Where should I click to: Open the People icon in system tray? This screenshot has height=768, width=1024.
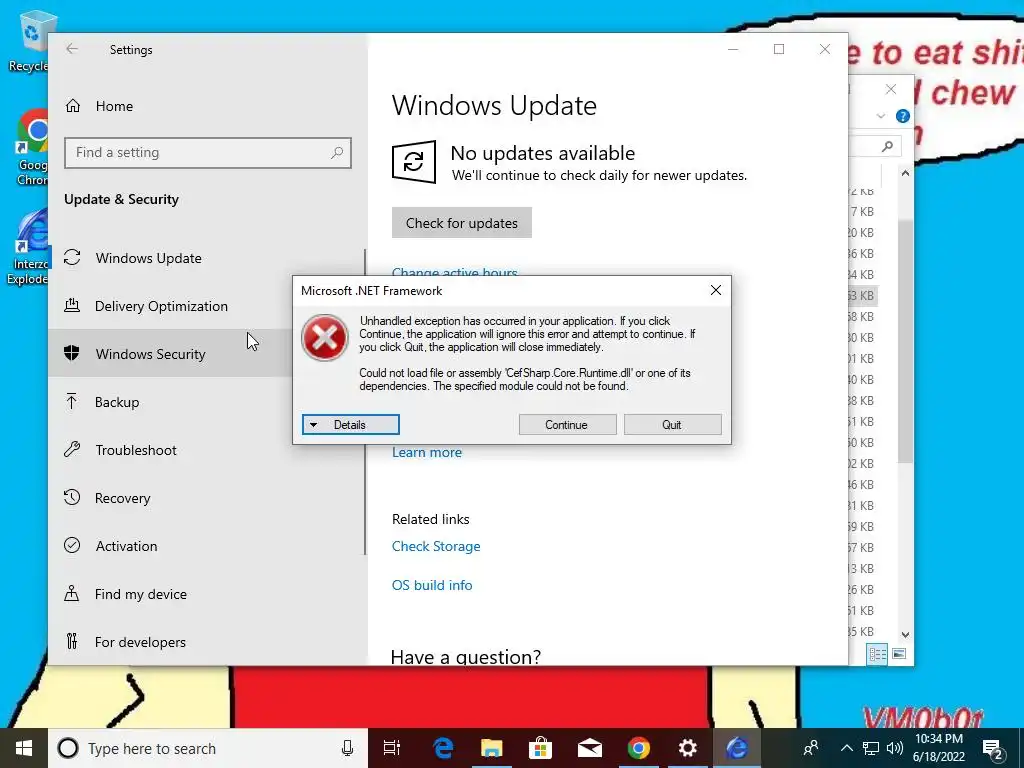pyautogui.click(x=811, y=748)
